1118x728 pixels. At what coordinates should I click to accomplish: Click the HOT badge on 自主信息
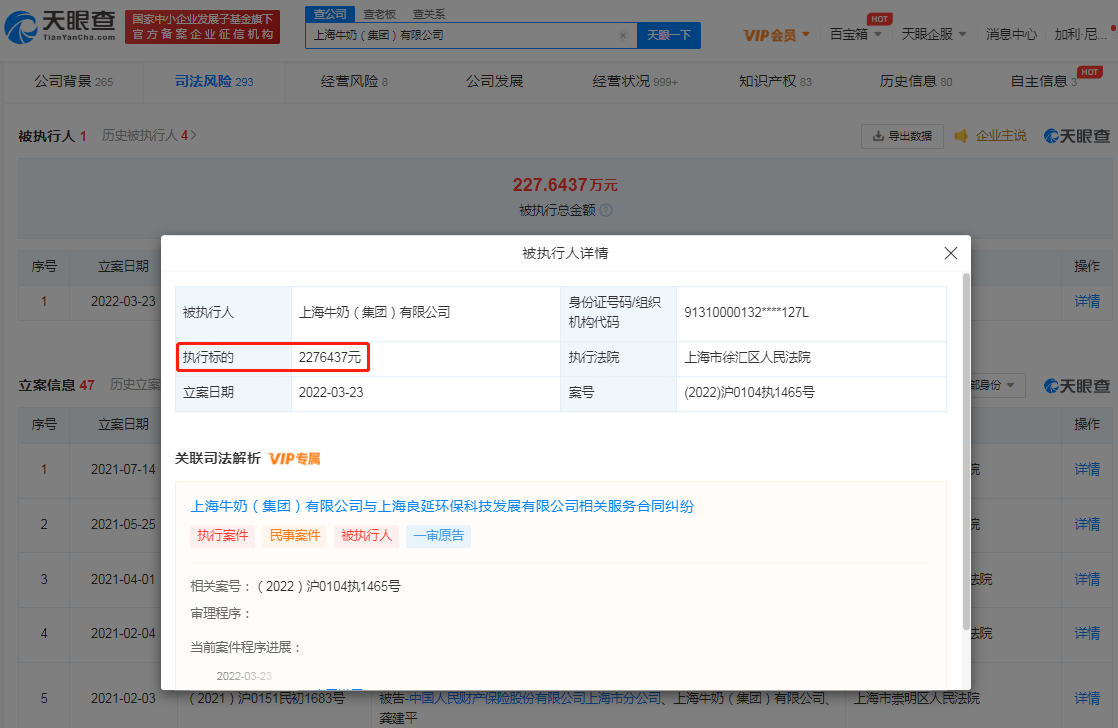[1089, 72]
